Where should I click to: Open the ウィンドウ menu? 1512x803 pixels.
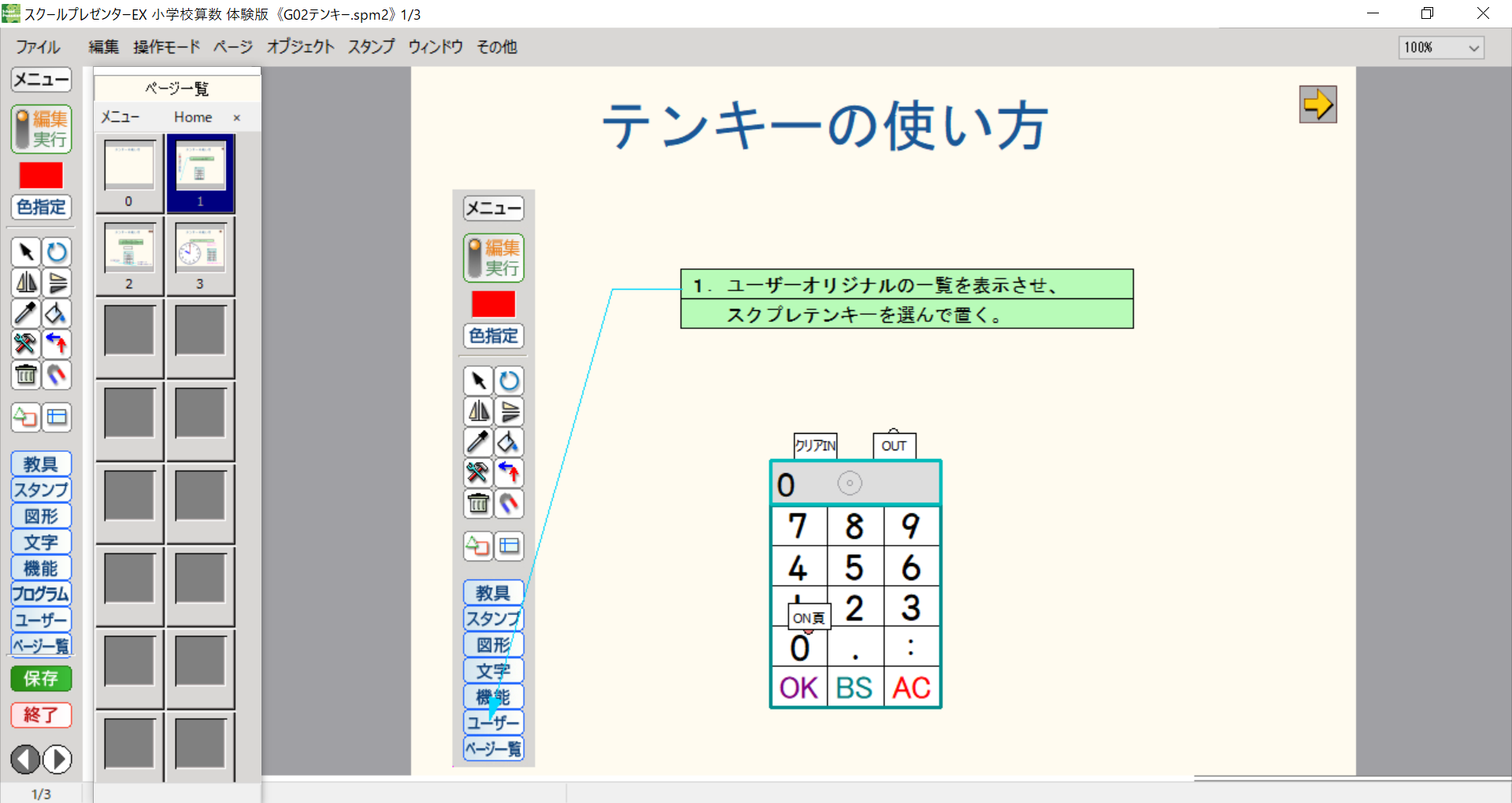point(435,47)
